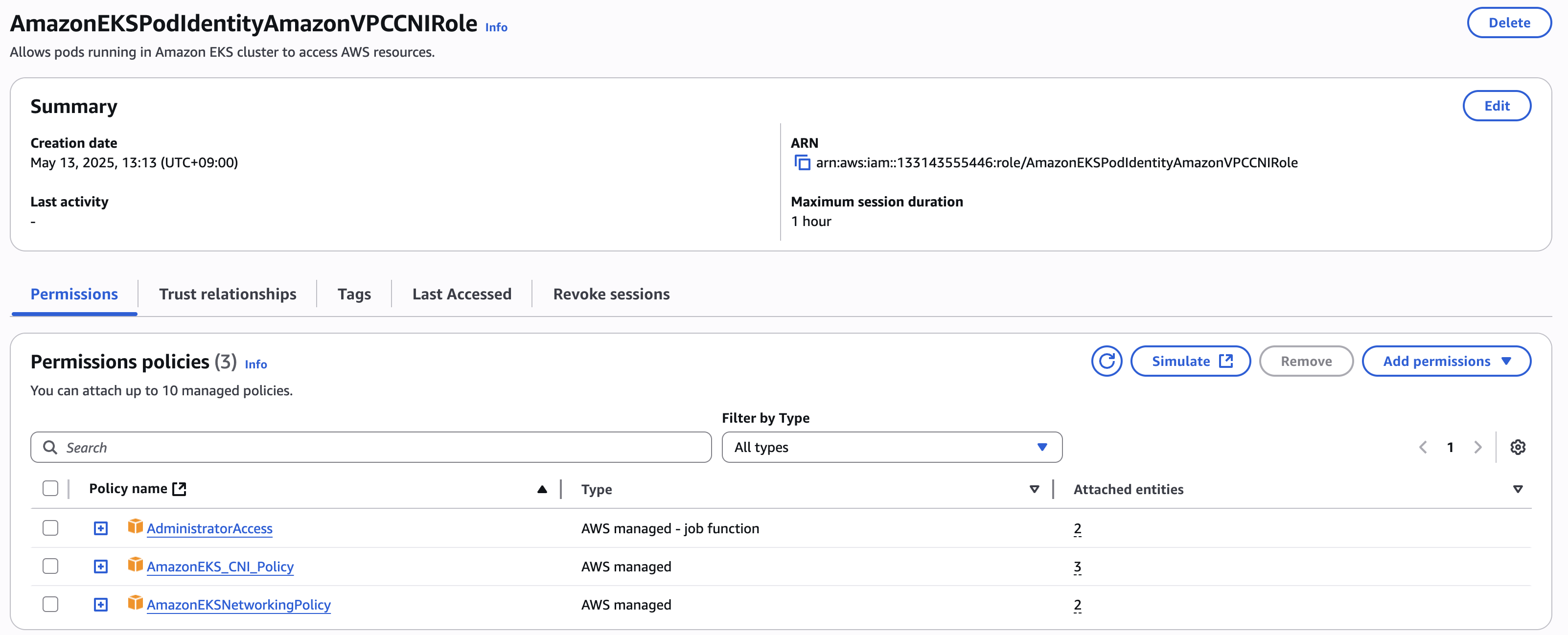Check the AmazonEKSNetworkingPolicy checkbox

pyautogui.click(x=50, y=605)
